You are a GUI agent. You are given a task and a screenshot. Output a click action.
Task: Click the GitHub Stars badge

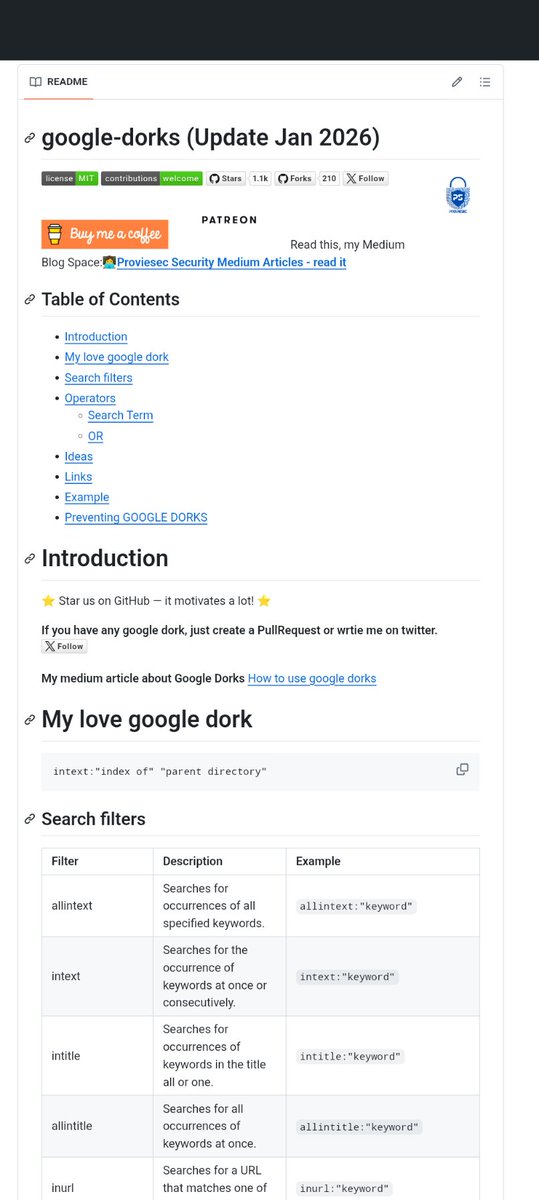[239, 178]
